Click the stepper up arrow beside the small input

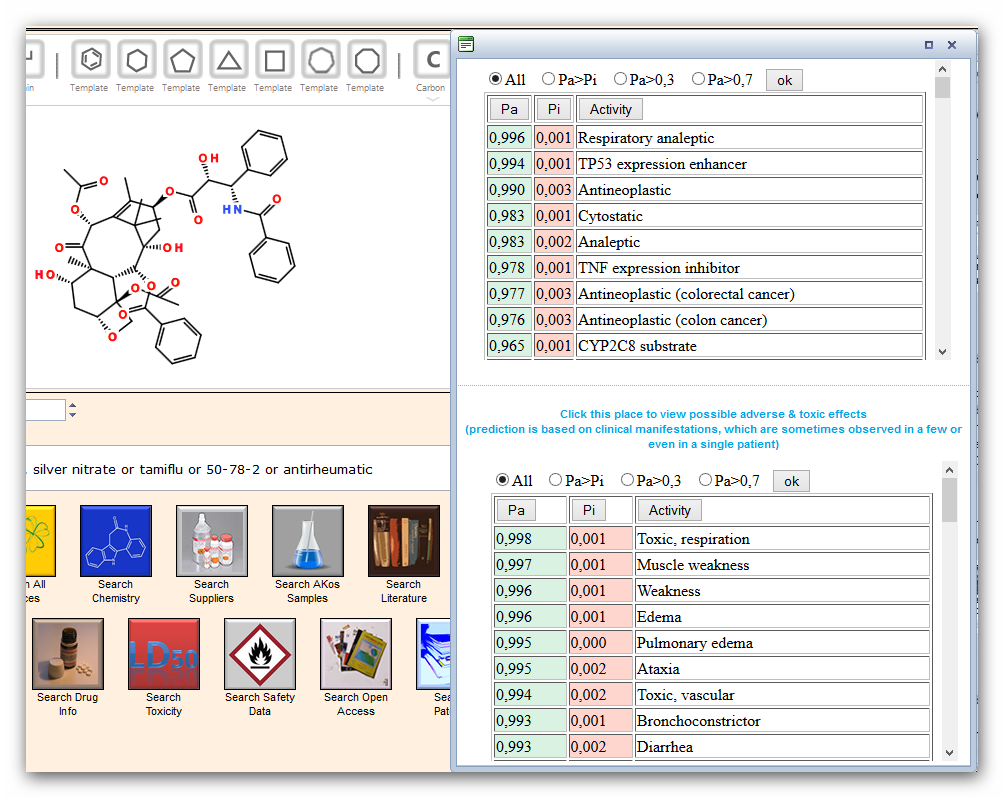[x=72, y=405]
